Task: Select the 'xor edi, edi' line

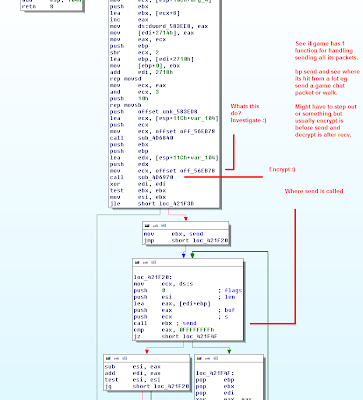Action: (x=138, y=184)
